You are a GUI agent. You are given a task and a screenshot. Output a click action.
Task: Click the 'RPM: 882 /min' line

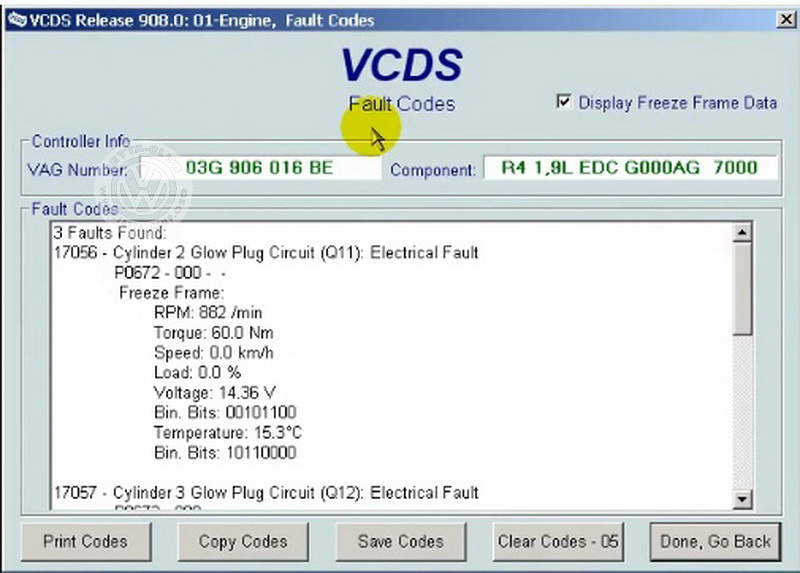[208, 312]
